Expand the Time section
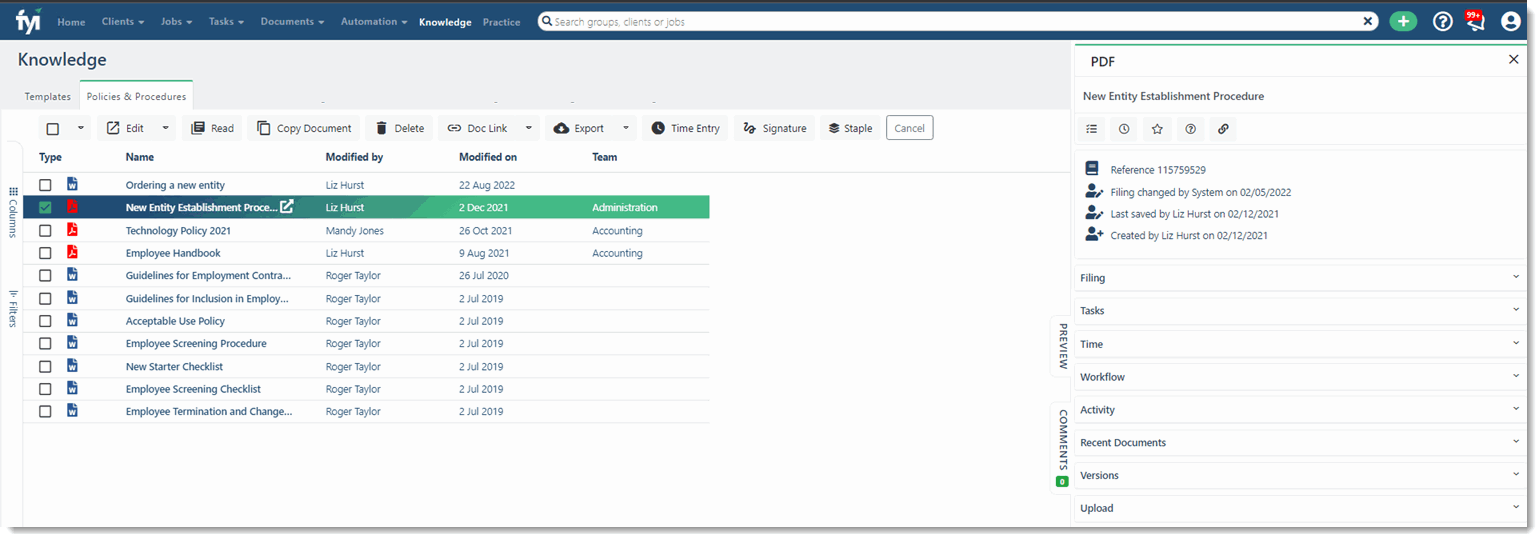 click(1298, 344)
